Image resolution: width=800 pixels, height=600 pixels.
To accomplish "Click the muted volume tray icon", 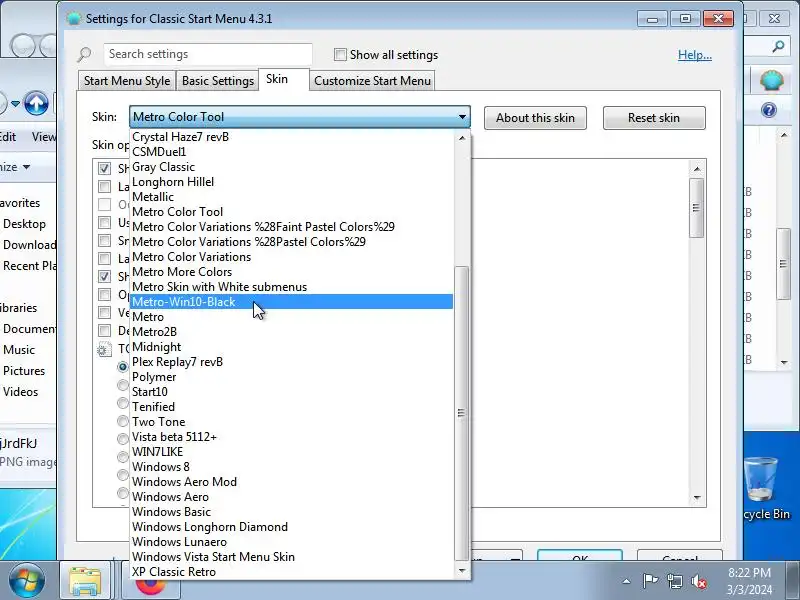I will 698,581.
